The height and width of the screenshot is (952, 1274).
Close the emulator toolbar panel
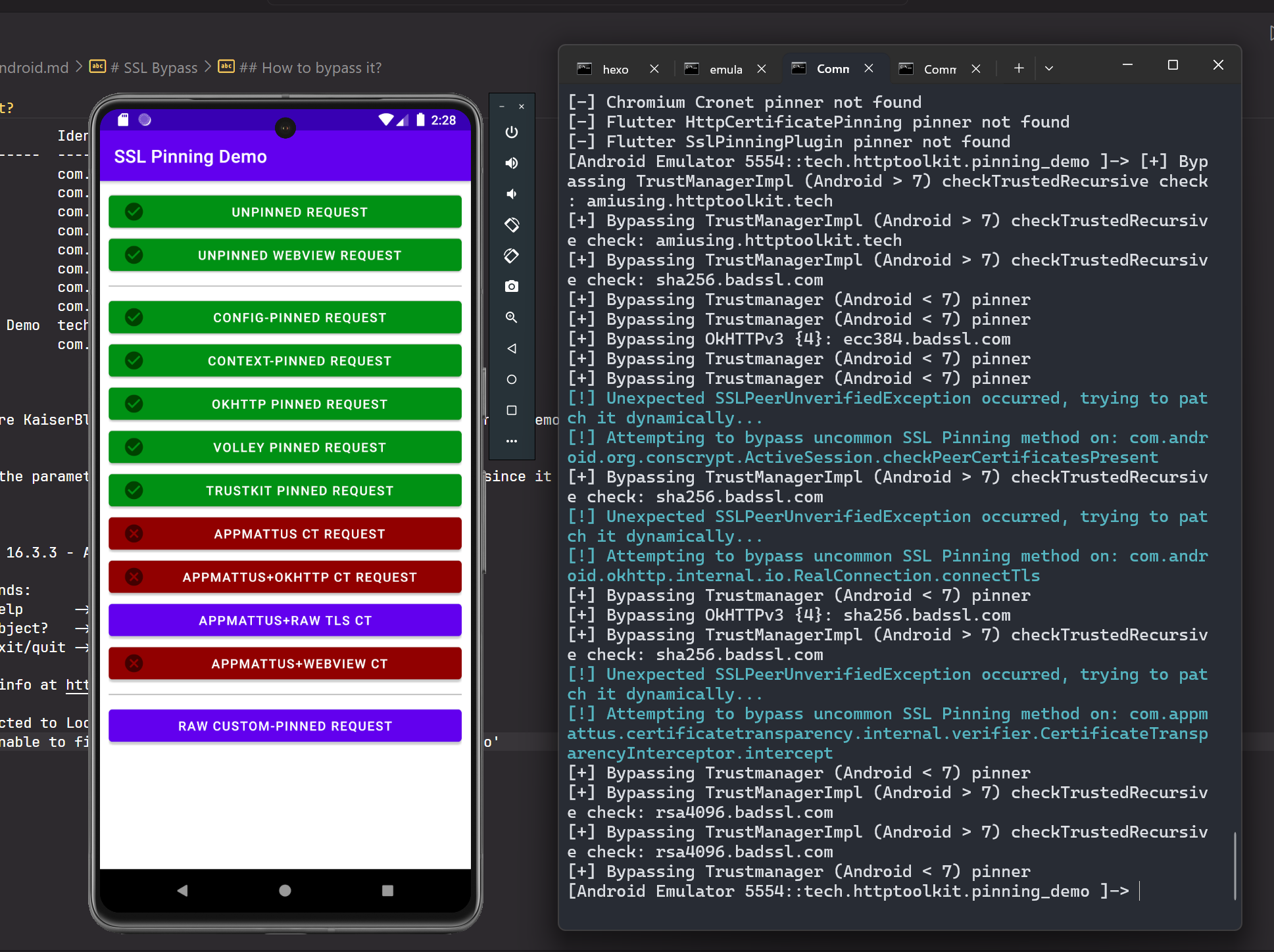coord(522,107)
